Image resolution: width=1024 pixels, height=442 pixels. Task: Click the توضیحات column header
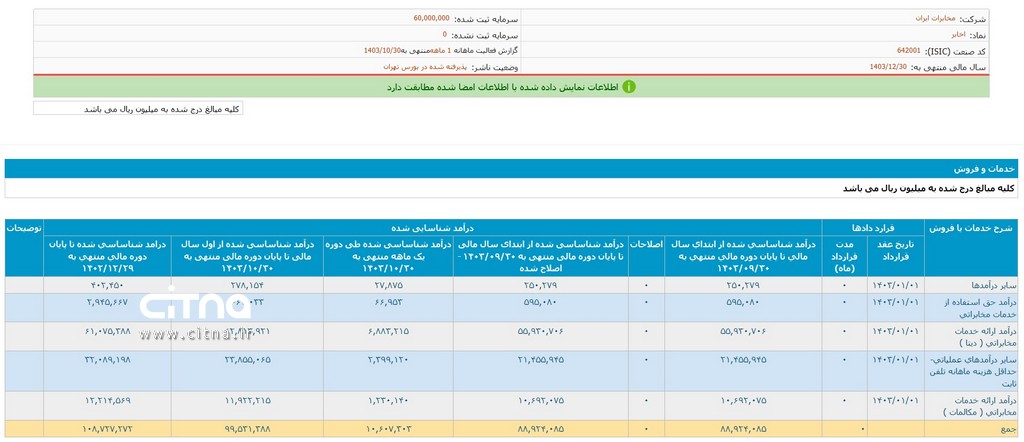[x=24, y=227]
